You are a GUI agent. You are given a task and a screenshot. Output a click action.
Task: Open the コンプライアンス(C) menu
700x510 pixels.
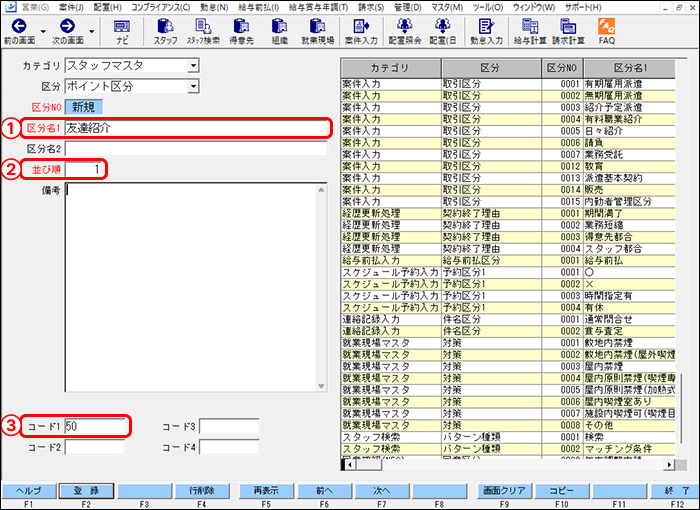[x=161, y=7]
